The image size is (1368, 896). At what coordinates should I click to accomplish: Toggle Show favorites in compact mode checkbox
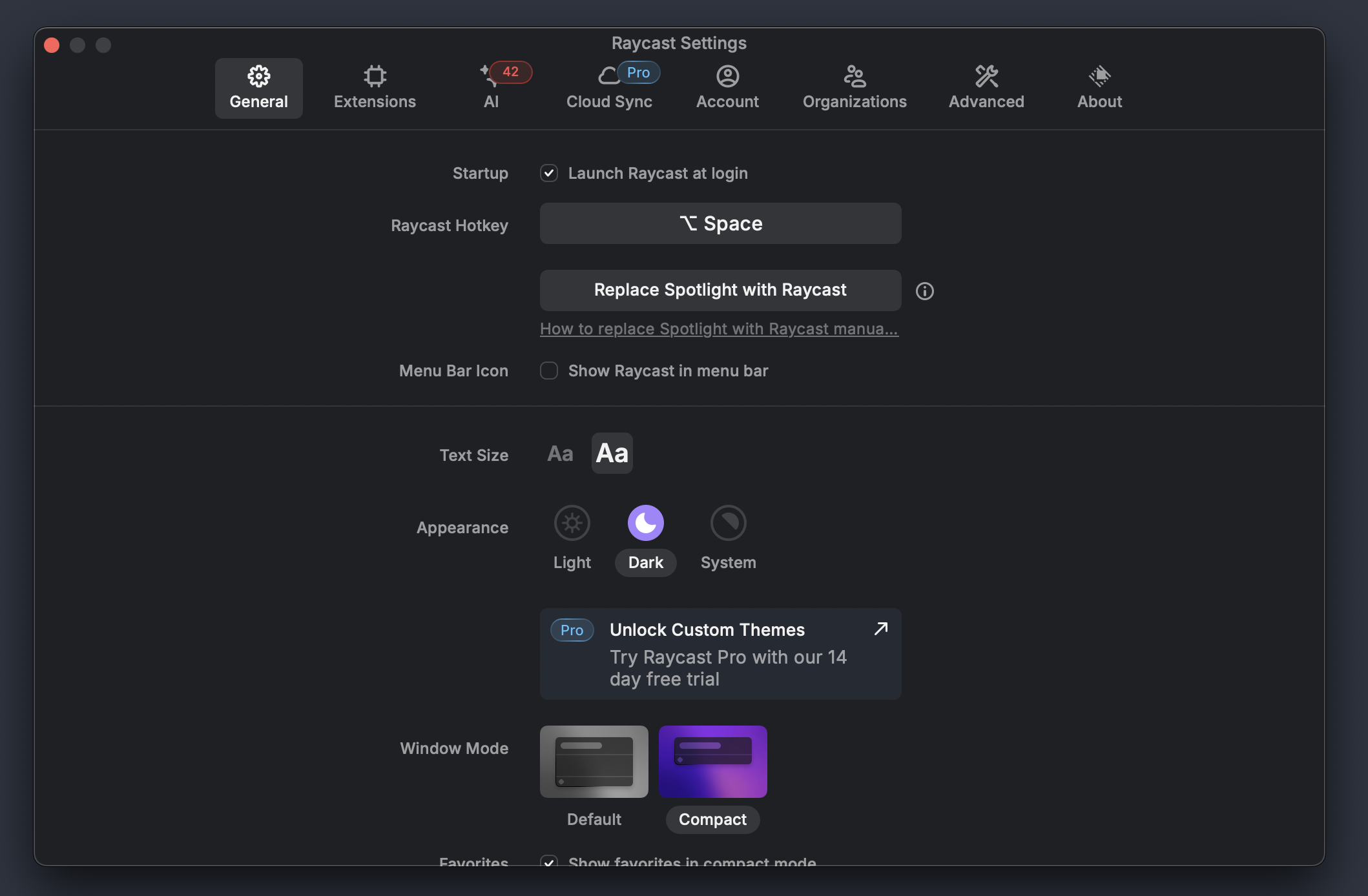(549, 860)
